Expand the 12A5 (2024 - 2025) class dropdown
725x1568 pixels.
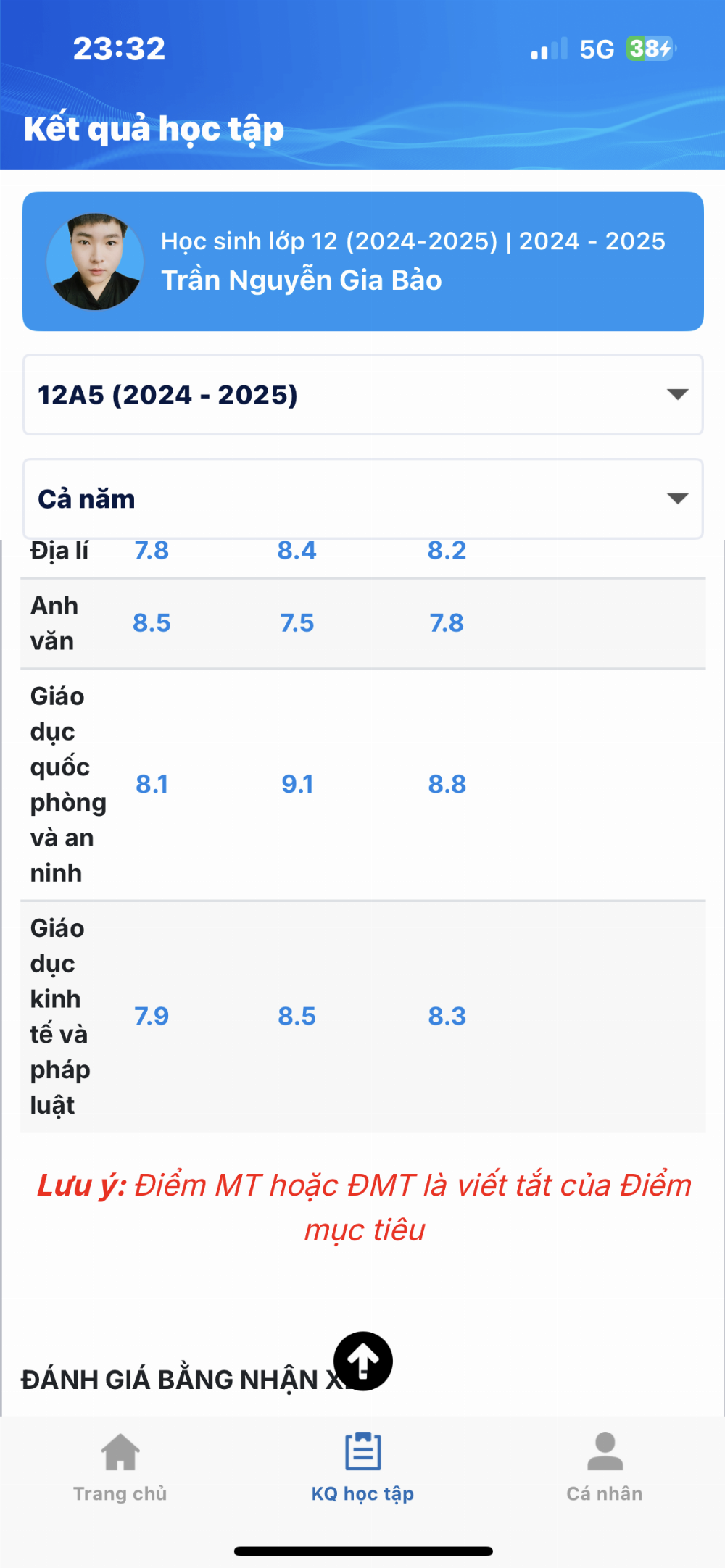click(363, 395)
